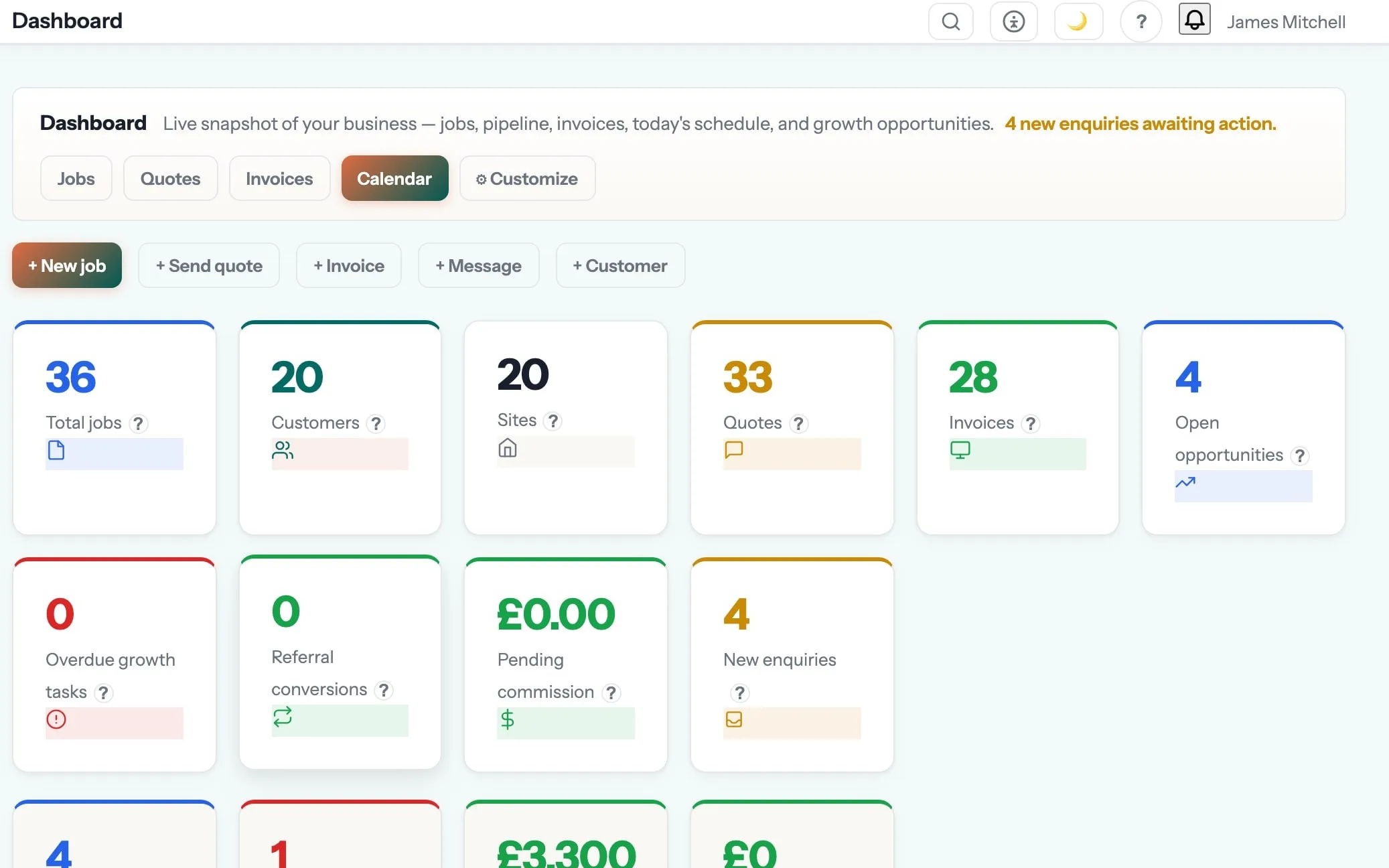Click the house icon on Sites card

coord(508,447)
